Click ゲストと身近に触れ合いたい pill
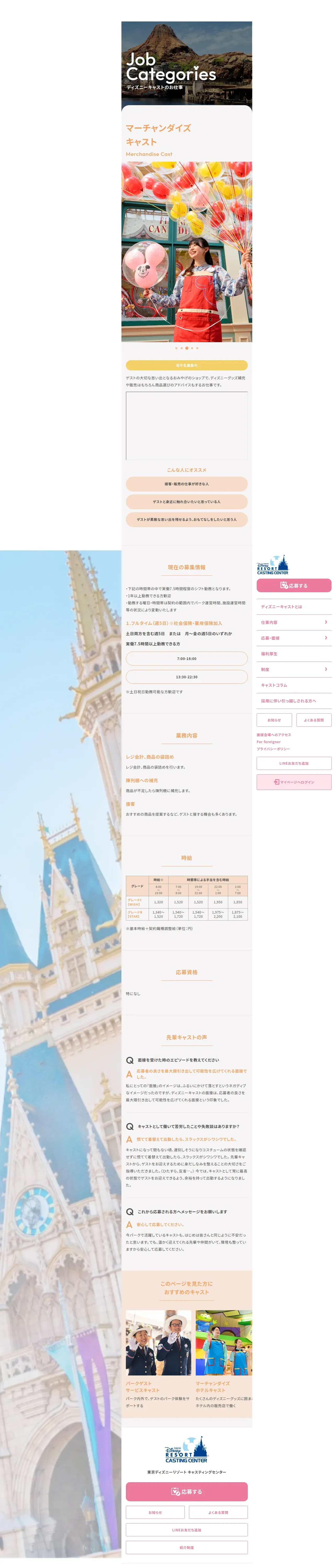The image size is (336, 1568). pos(186,501)
